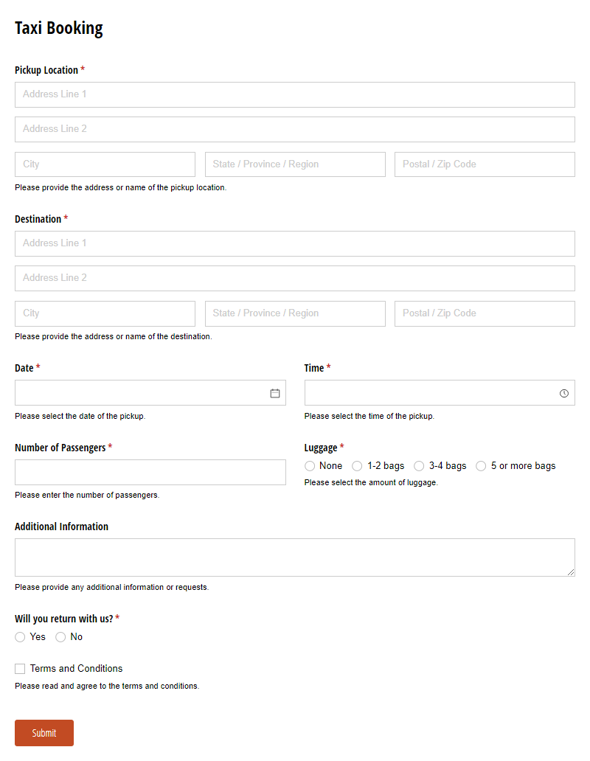Click the Destination State / Province / Region field
590x761 pixels.
tap(295, 314)
